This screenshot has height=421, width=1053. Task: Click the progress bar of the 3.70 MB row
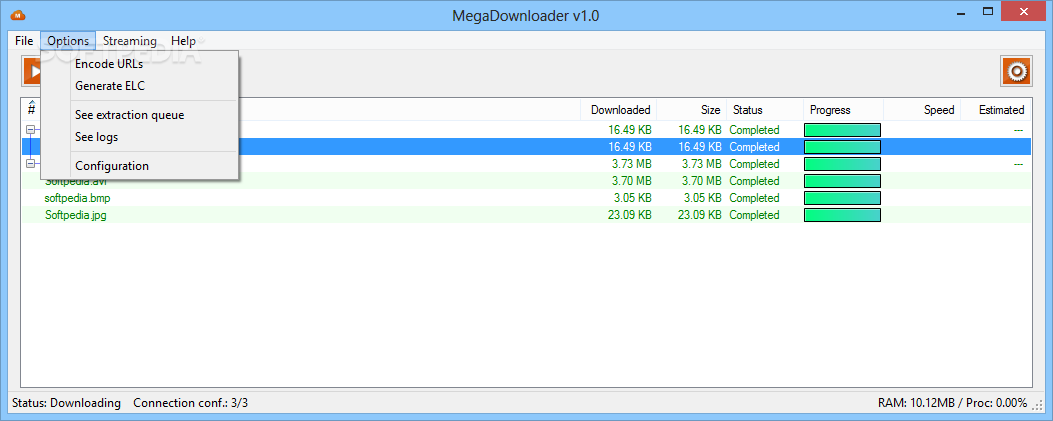tap(842, 181)
